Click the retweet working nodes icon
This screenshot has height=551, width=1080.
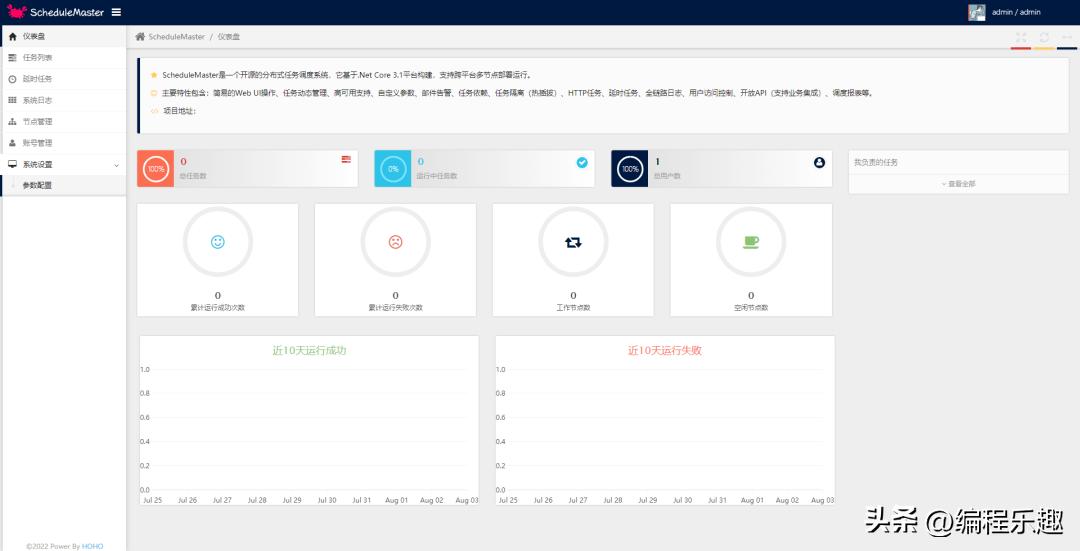(x=573, y=242)
